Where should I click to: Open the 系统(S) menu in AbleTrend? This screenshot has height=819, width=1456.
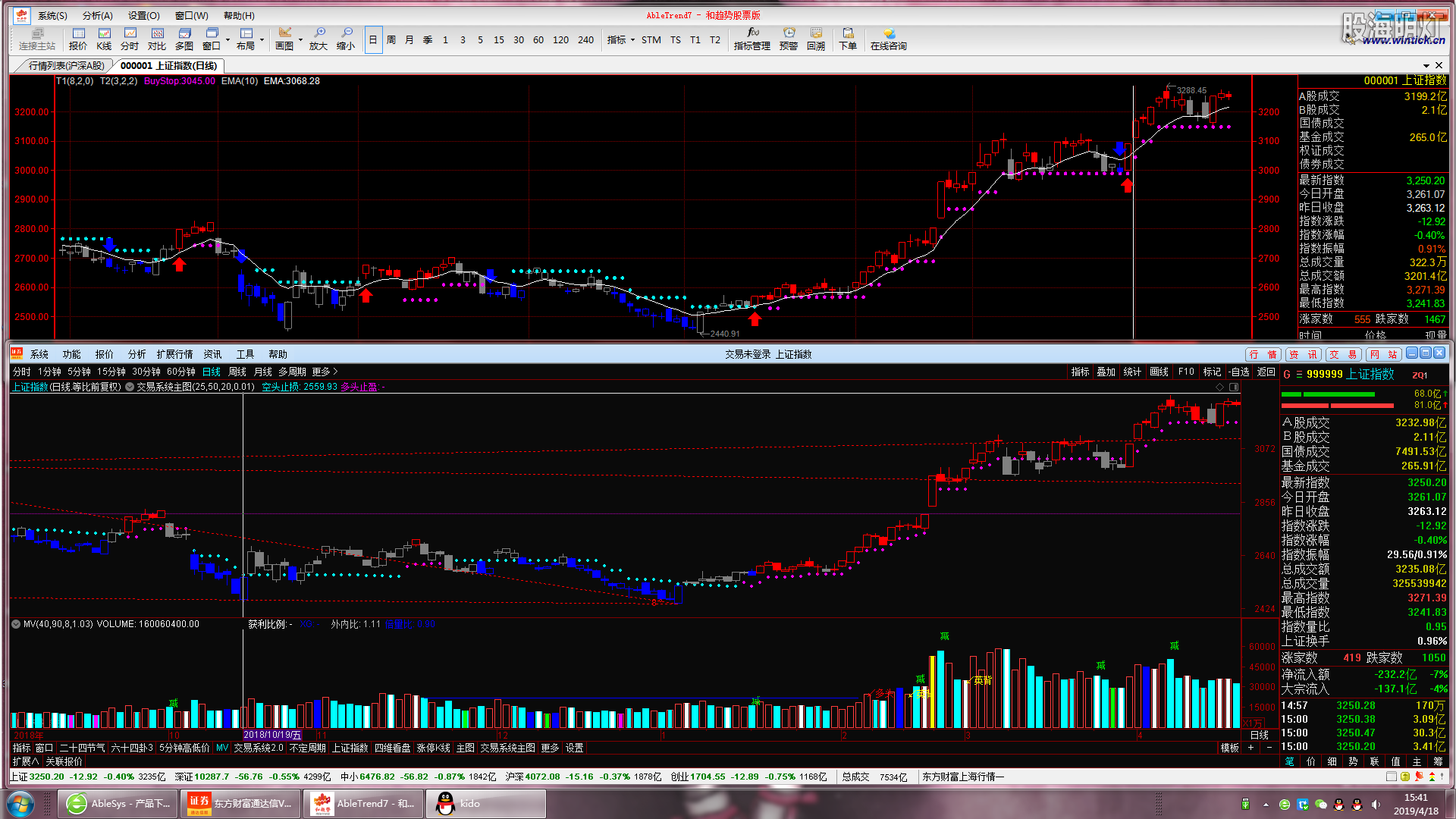click(53, 15)
